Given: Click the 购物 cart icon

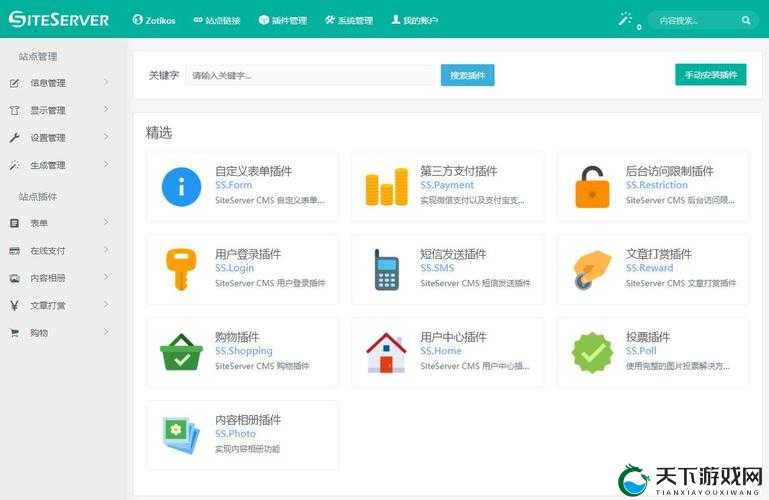Looking at the screenshot, I should 15,333.
